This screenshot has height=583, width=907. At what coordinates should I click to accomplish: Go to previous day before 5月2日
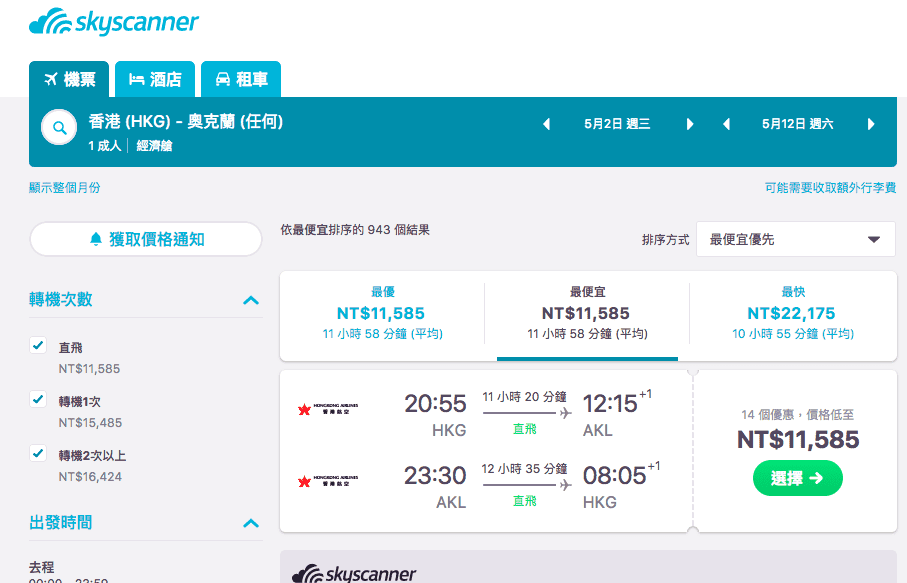click(x=546, y=124)
